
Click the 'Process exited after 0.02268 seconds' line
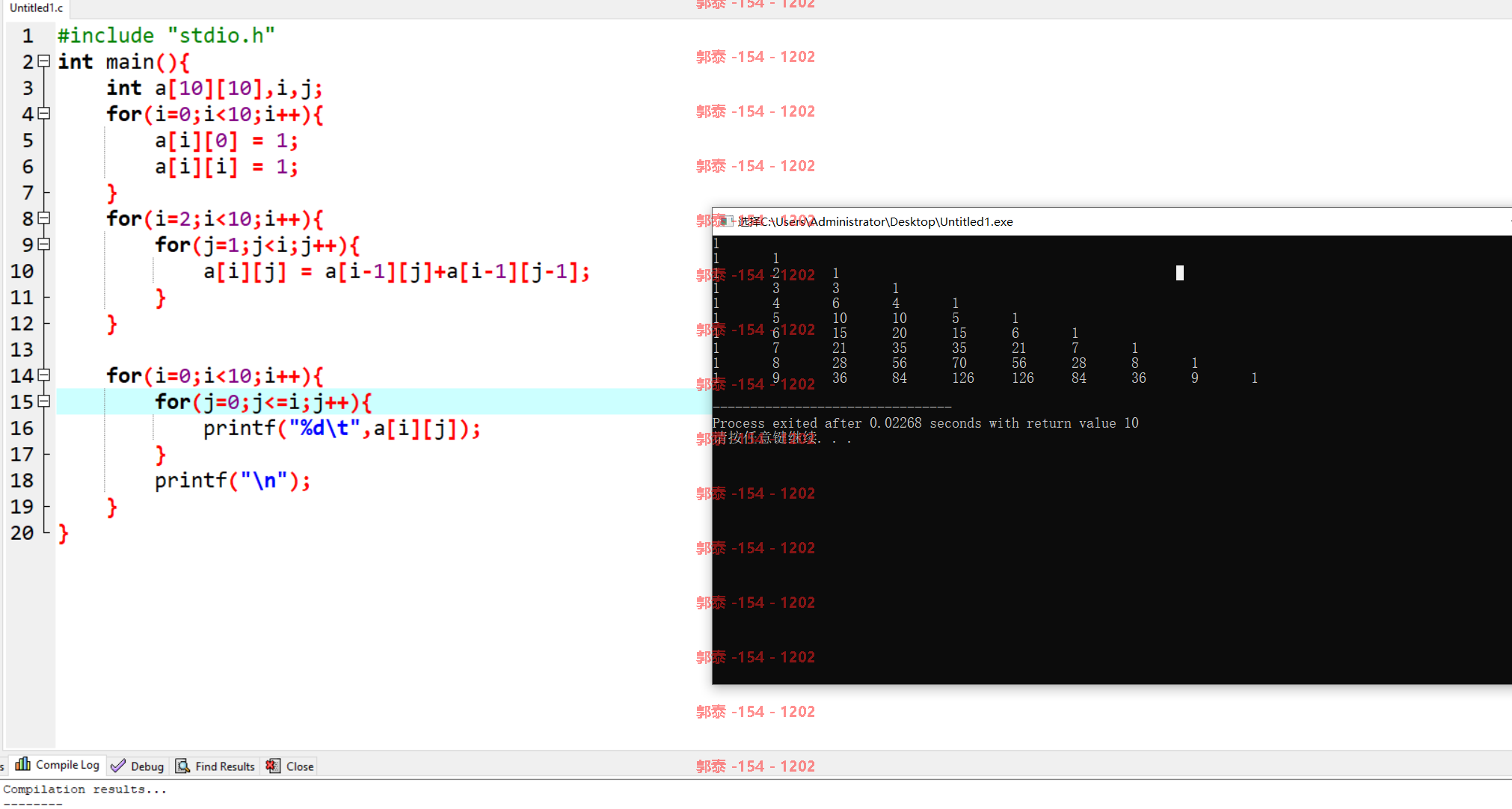pyautogui.click(x=926, y=423)
